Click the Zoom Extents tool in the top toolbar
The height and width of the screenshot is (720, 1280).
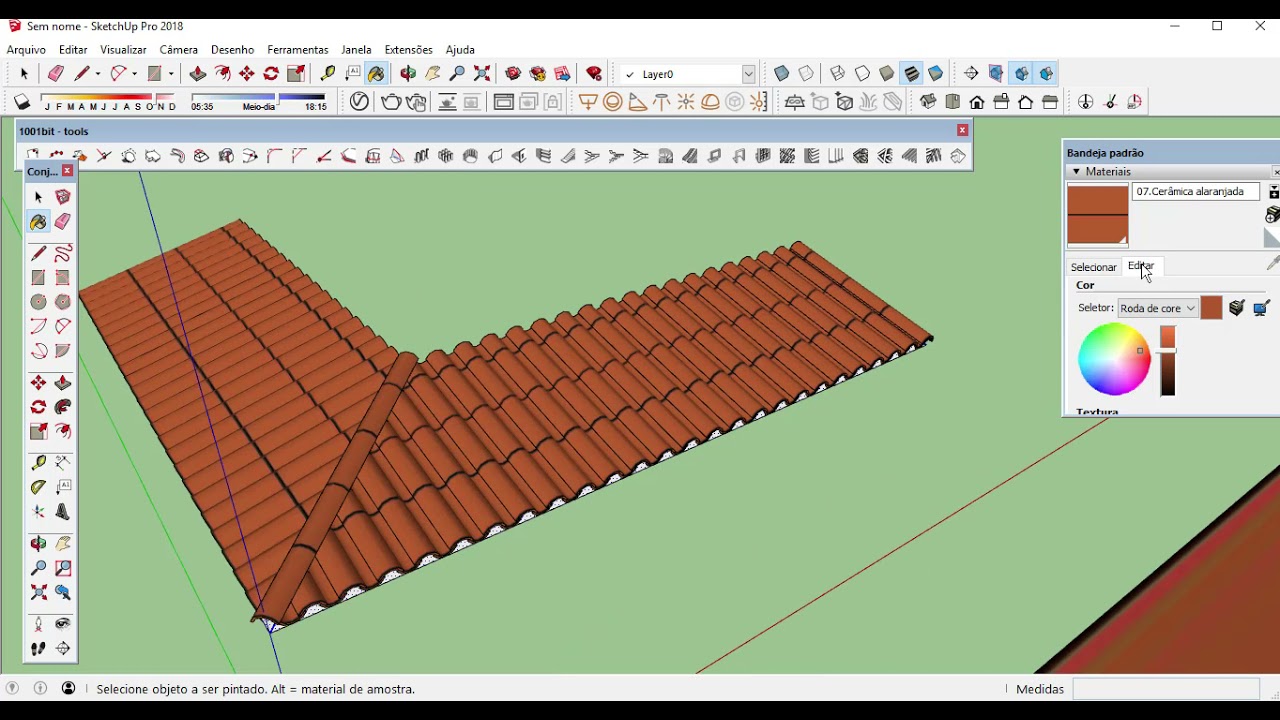click(482, 74)
